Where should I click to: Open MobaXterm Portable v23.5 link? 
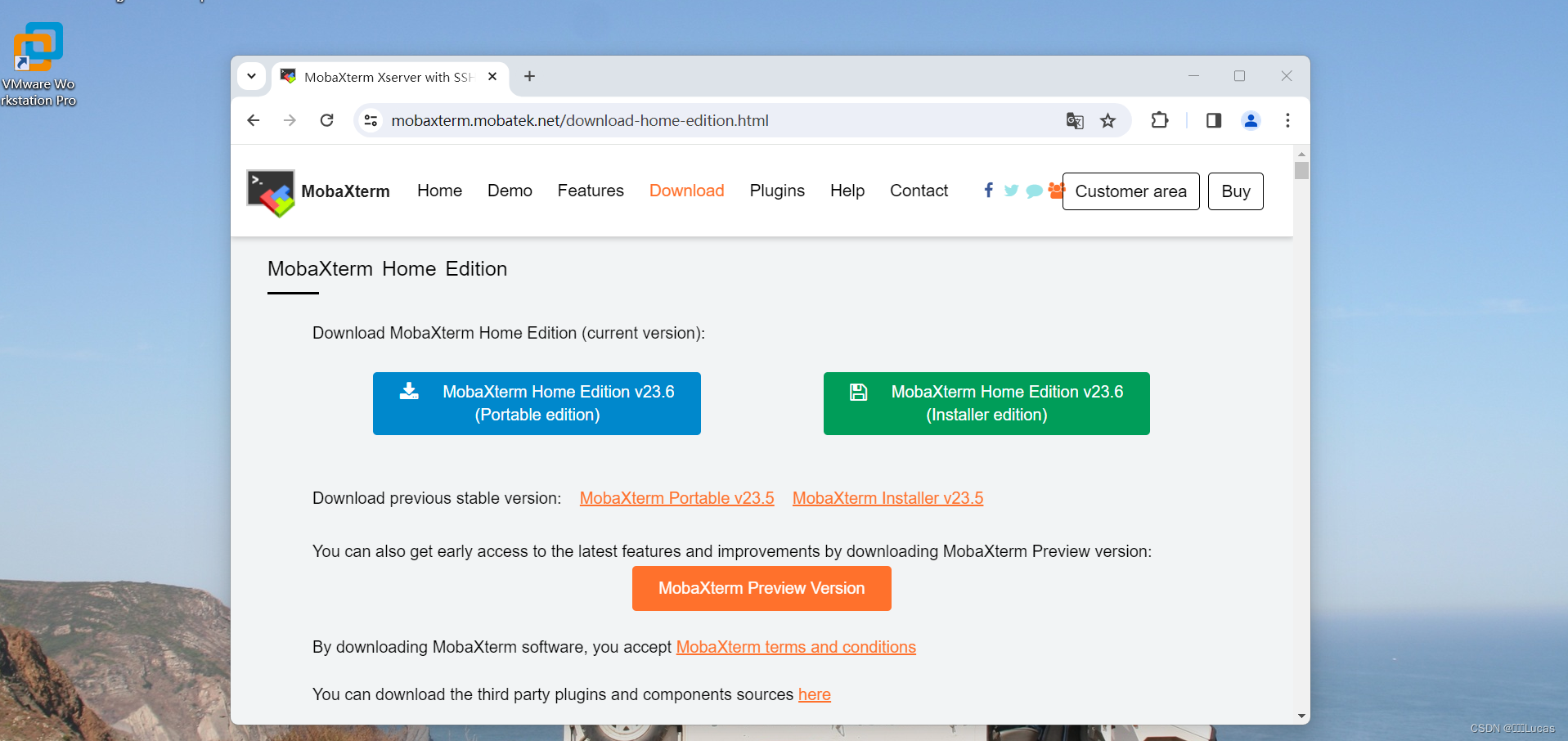(x=676, y=498)
